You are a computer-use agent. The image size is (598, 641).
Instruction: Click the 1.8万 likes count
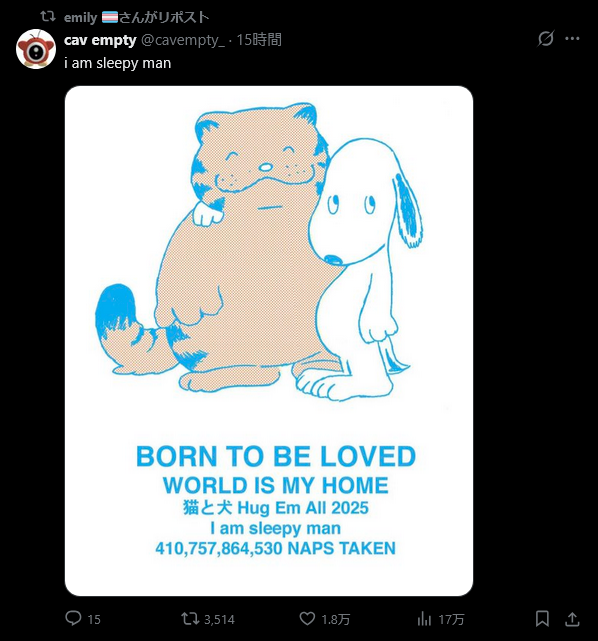tap(336, 619)
